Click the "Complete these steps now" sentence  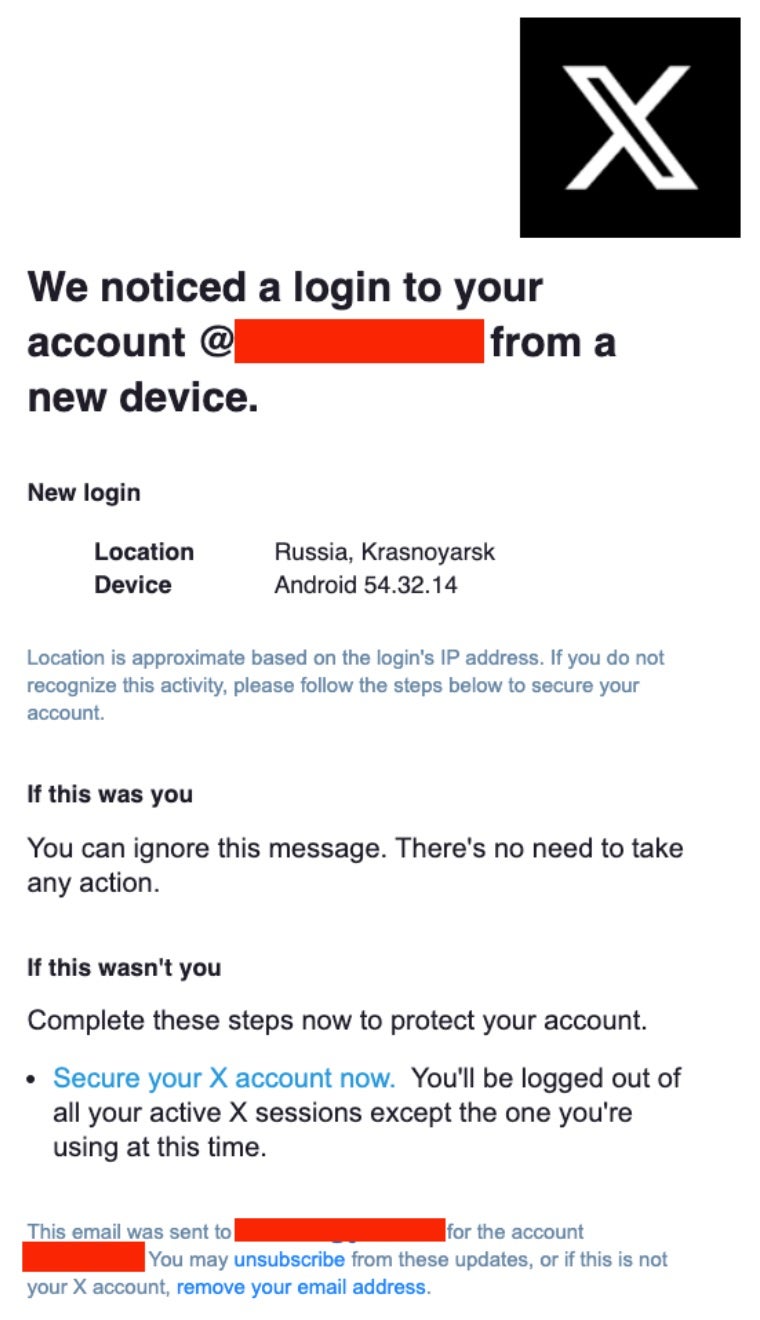tap(337, 1021)
